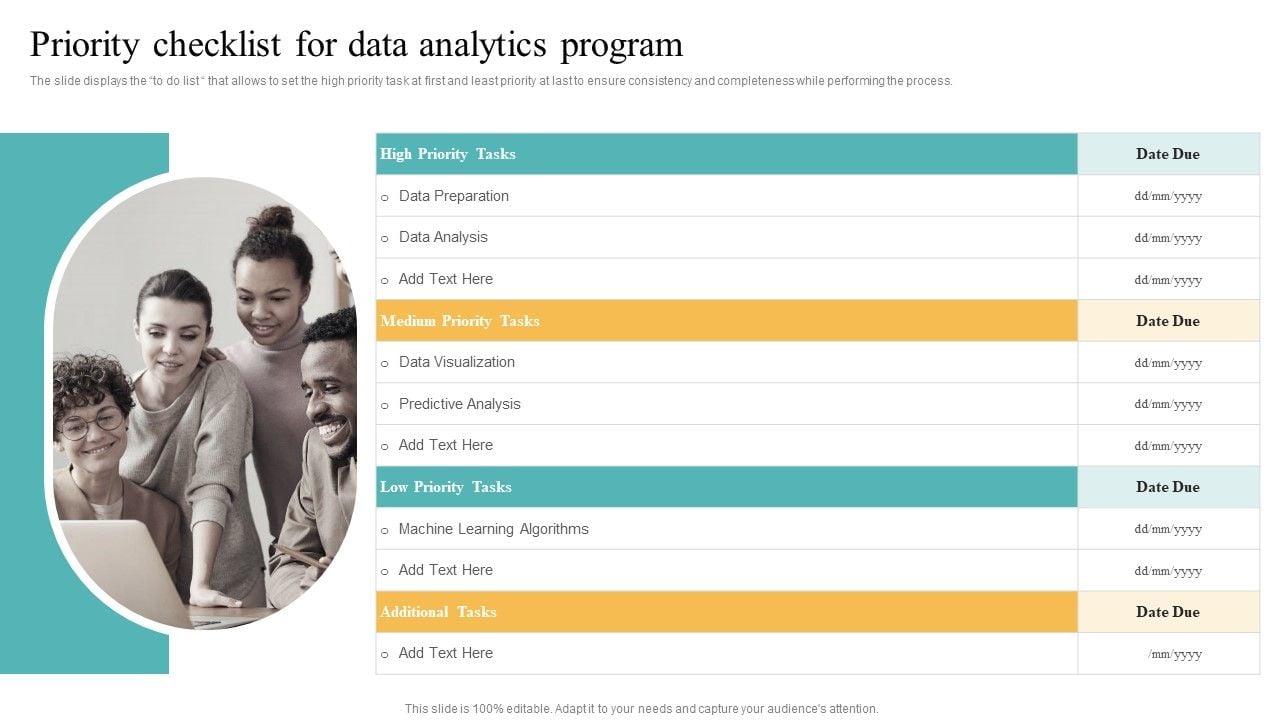Tick the Machine Learning Algorithms bullet
Viewport: 1280px width, 720px height.
click(385, 531)
